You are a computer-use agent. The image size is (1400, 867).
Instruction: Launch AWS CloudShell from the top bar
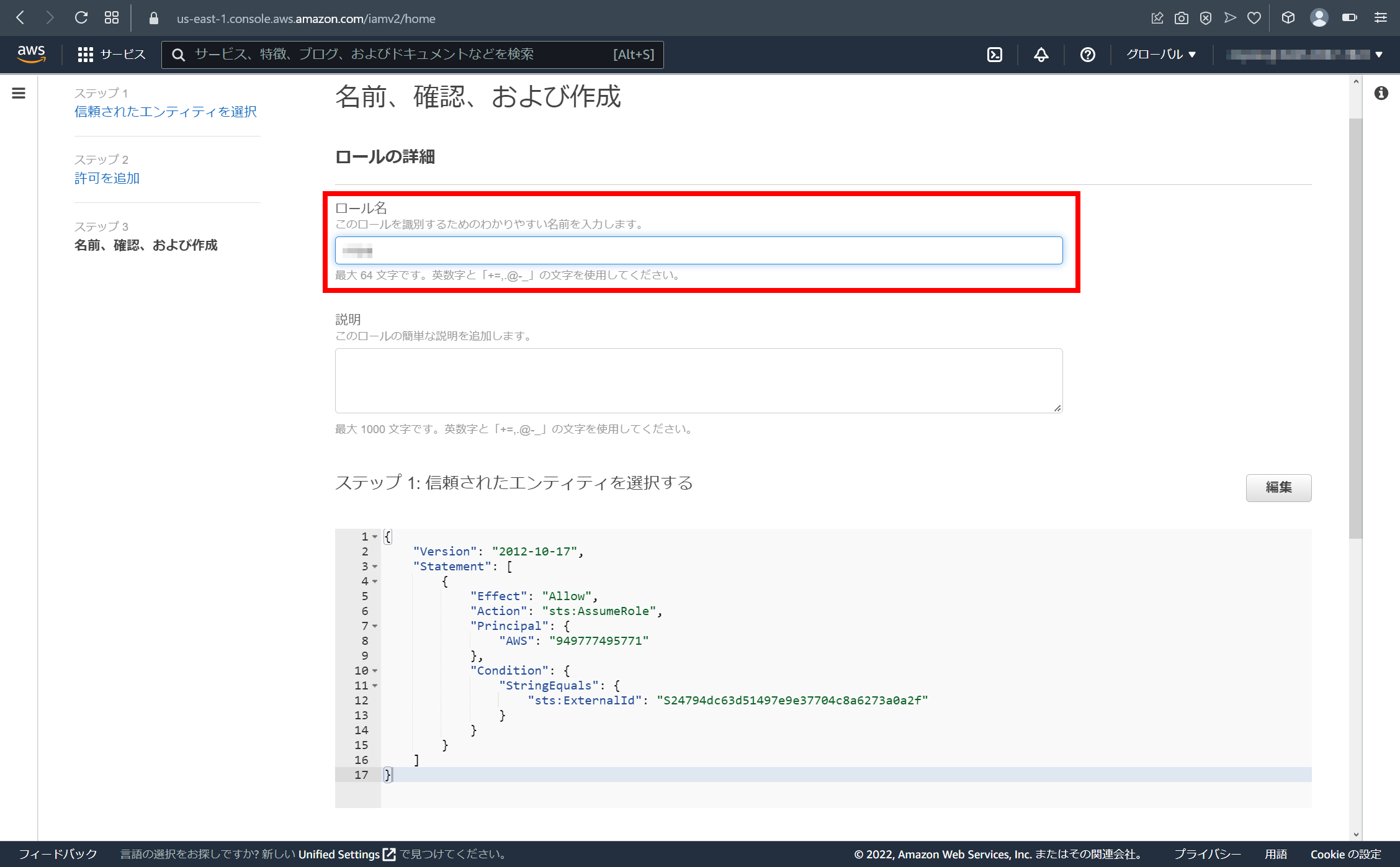coord(995,55)
